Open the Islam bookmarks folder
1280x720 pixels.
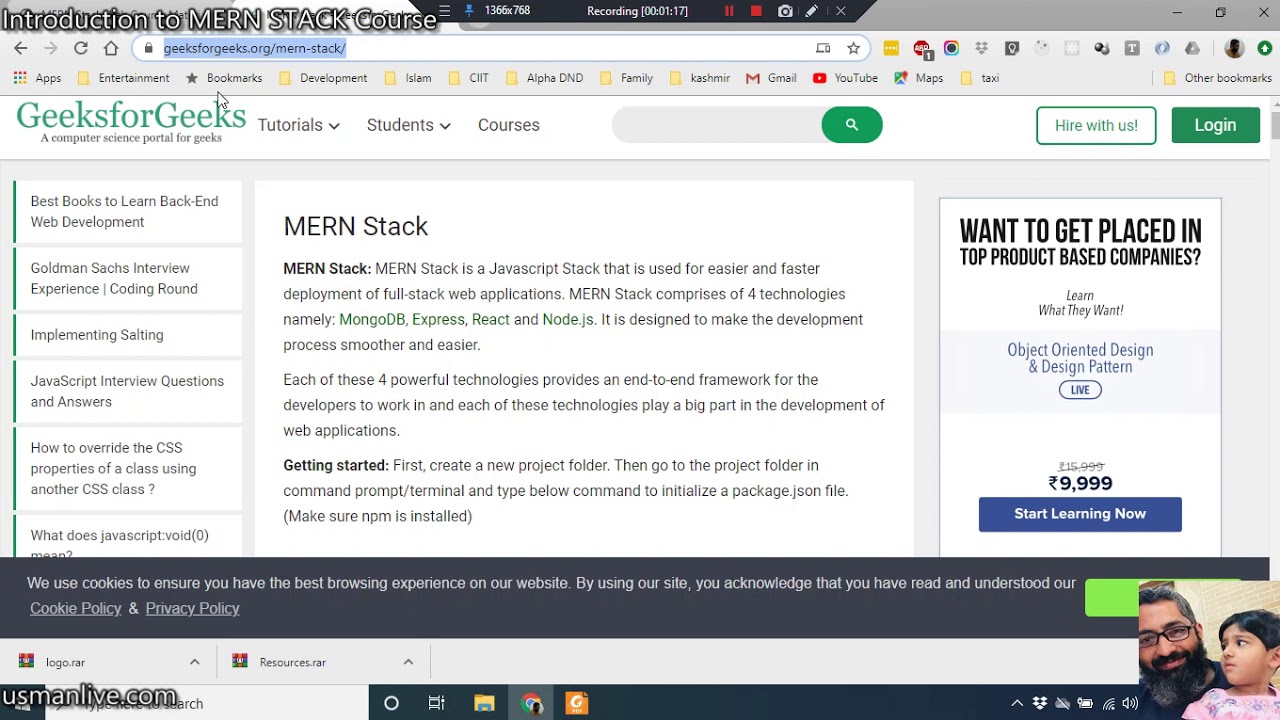tap(408, 78)
